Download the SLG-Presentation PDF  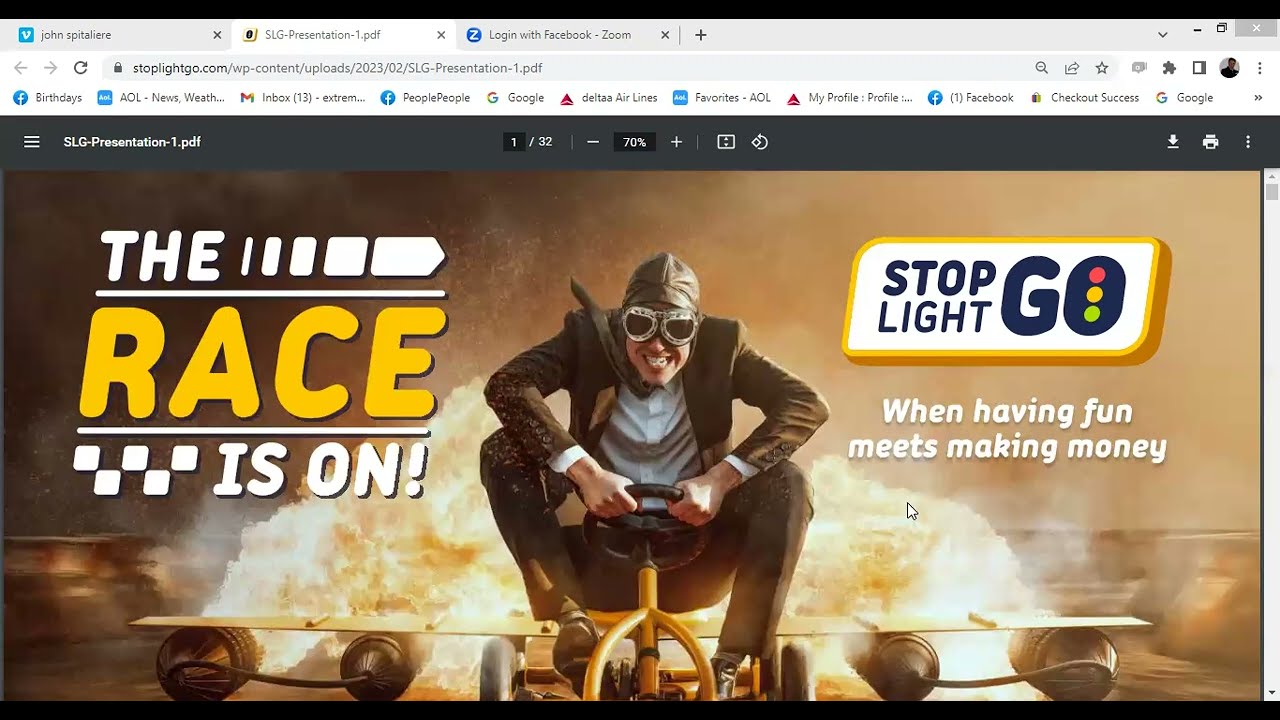pos(1173,142)
